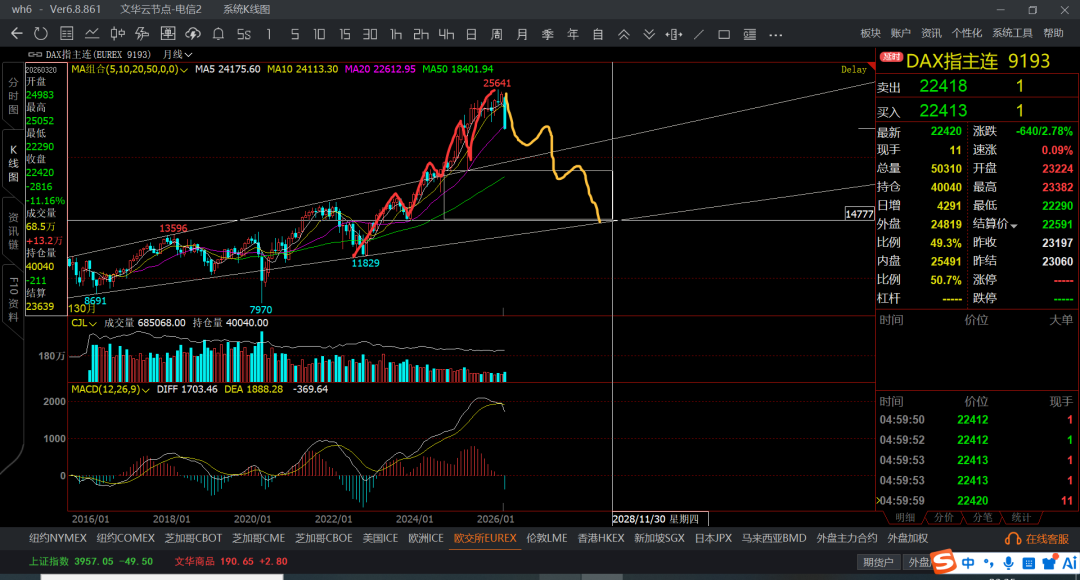Toggle Sogou 中 Chinese input mode
The image size is (1080, 580).
pyautogui.click(x=968, y=563)
